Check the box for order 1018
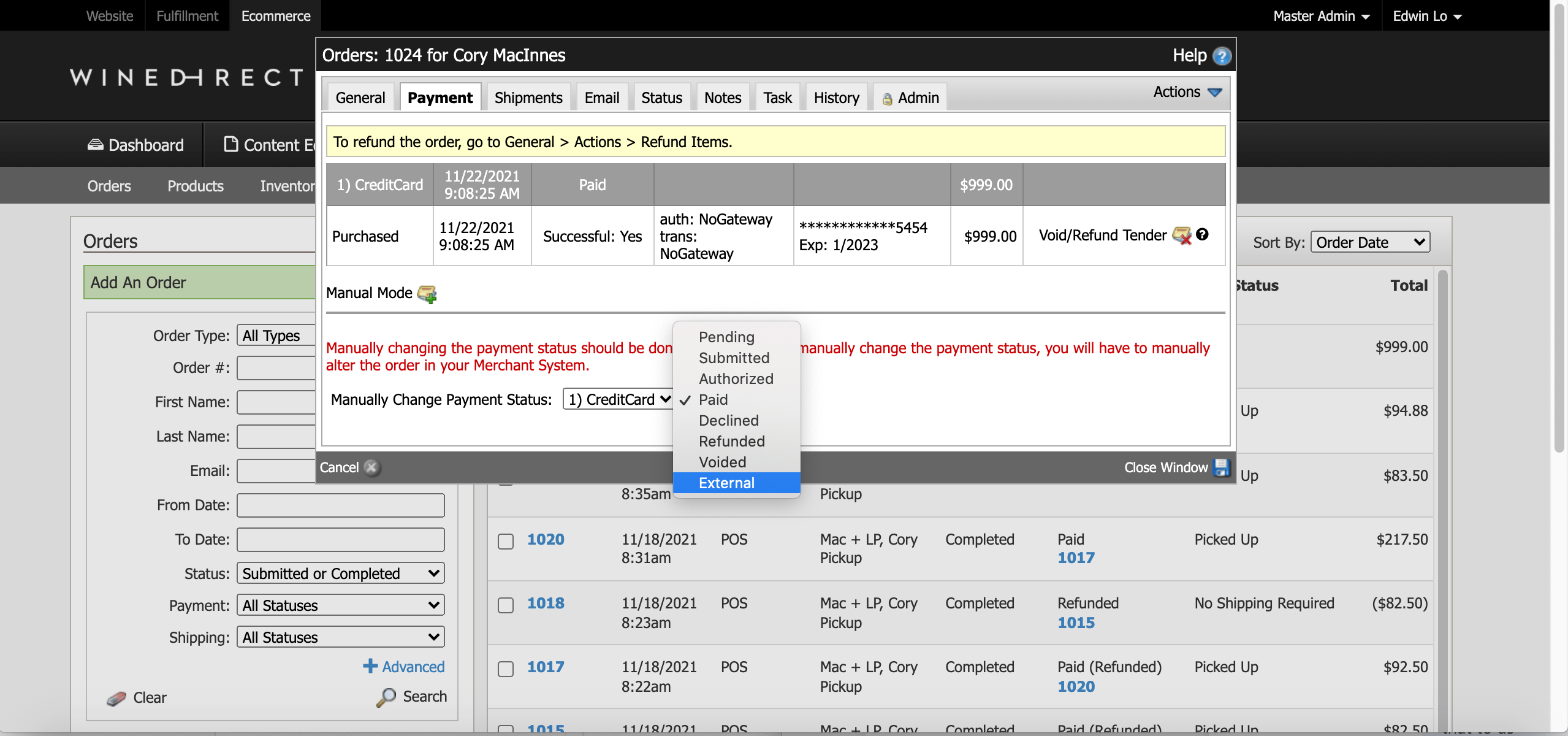1568x736 pixels. click(x=506, y=605)
